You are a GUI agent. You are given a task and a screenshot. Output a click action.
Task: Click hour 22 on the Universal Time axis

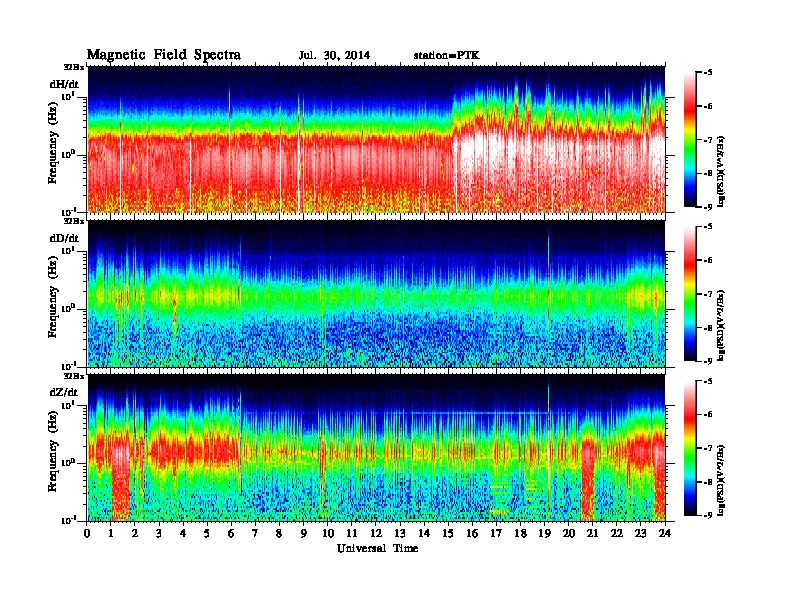pos(617,534)
